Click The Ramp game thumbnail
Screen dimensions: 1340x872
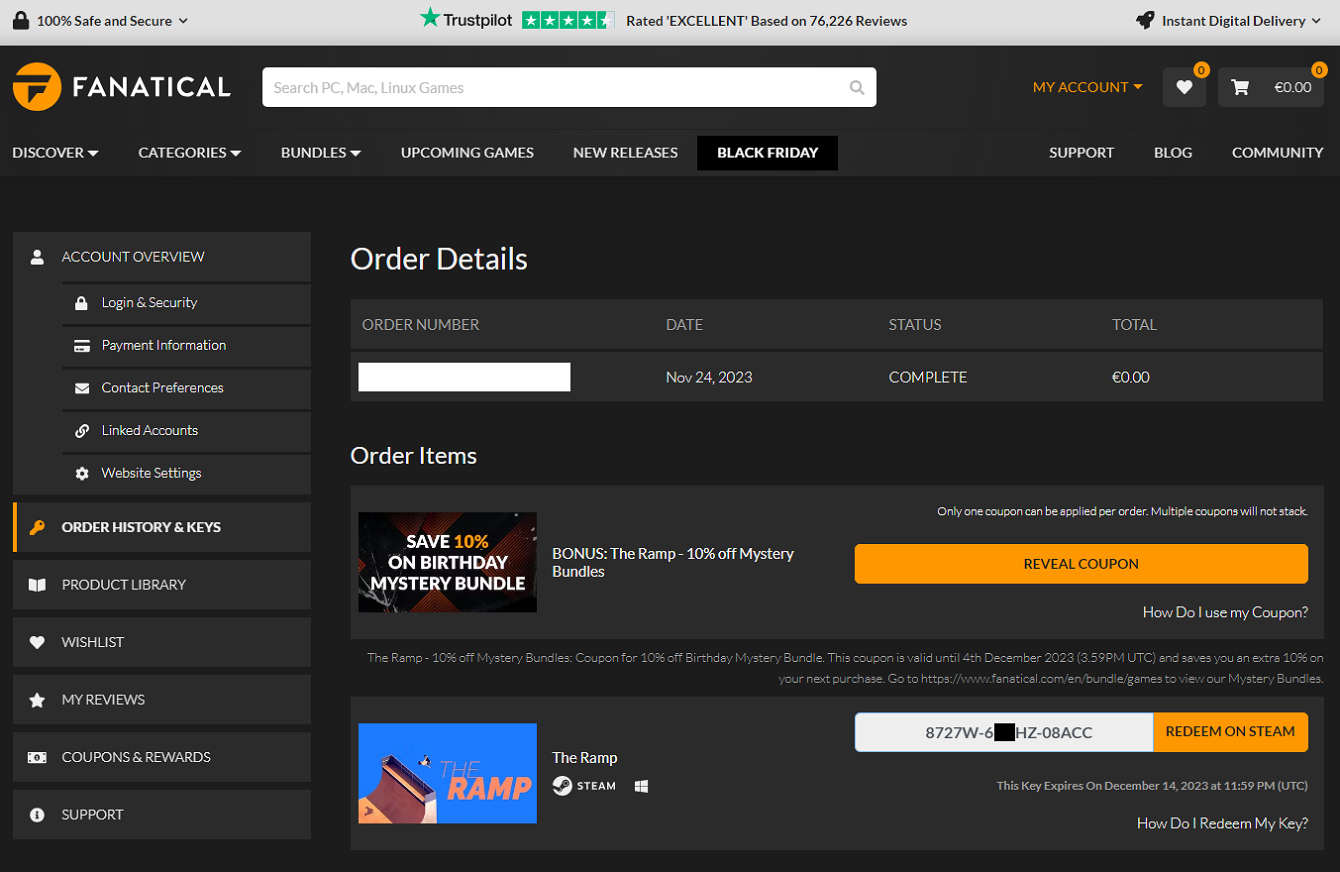pyautogui.click(x=448, y=773)
